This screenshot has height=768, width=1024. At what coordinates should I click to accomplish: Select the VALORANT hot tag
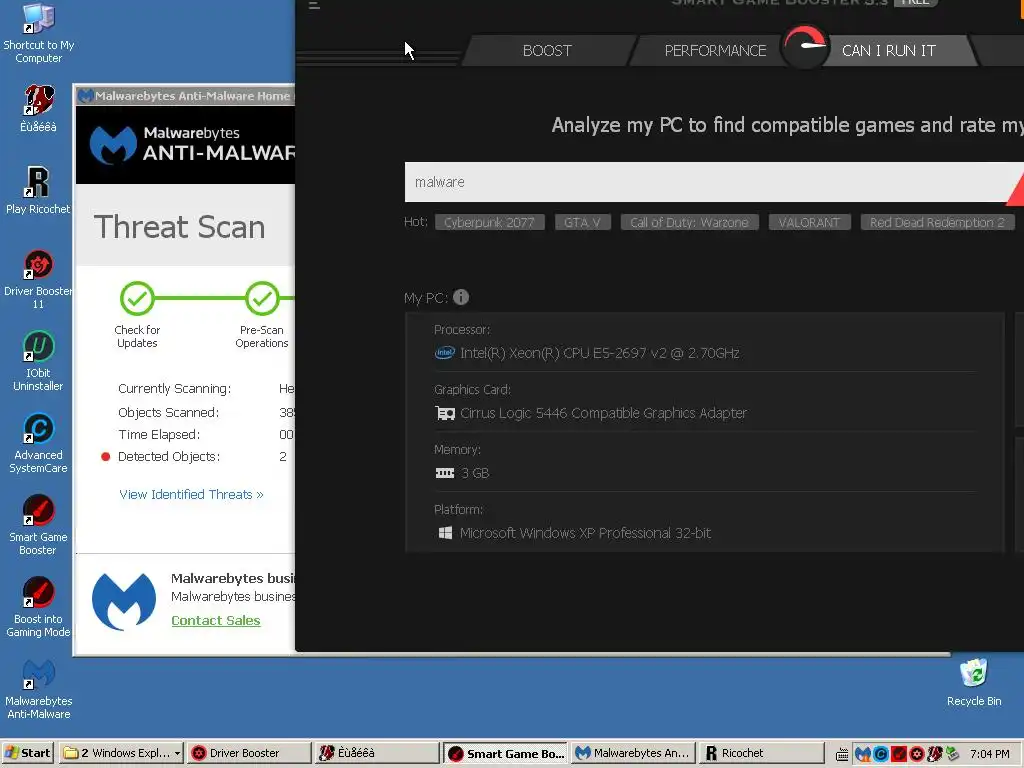coord(809,223)
